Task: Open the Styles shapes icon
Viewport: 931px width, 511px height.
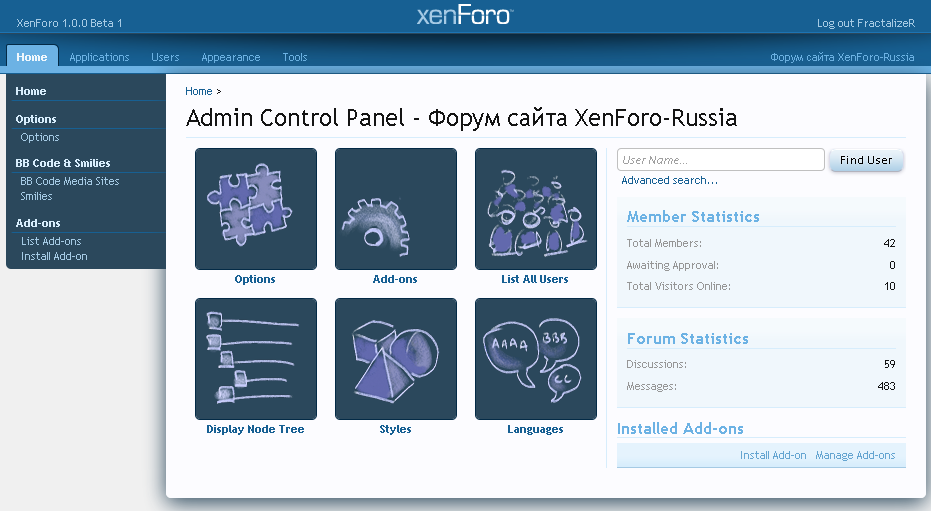Action: (x=396, y=359)
